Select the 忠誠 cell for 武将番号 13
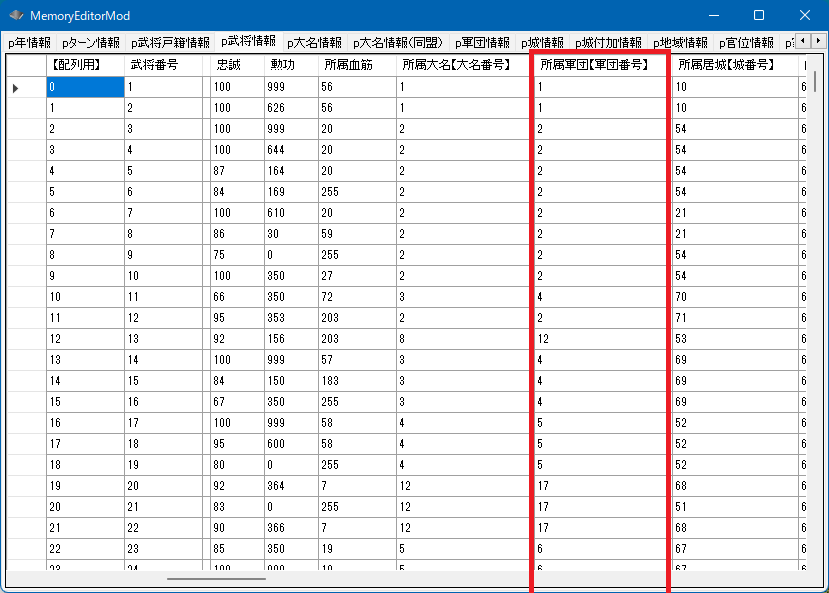 pos(237,339)
